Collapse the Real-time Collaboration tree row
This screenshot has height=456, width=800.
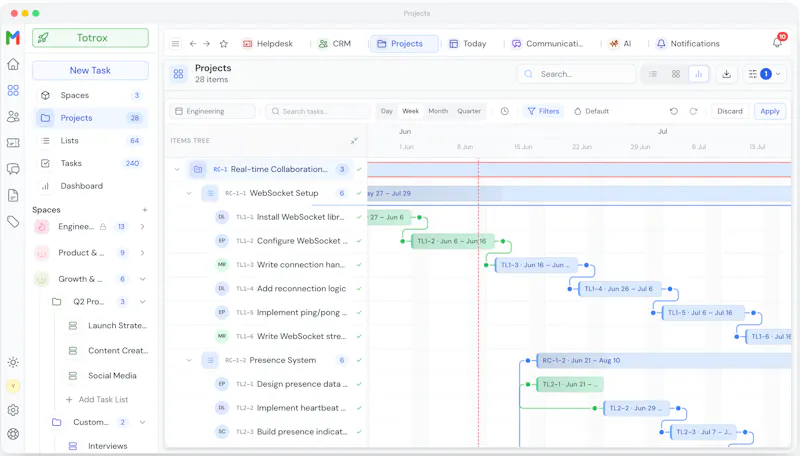177,169
